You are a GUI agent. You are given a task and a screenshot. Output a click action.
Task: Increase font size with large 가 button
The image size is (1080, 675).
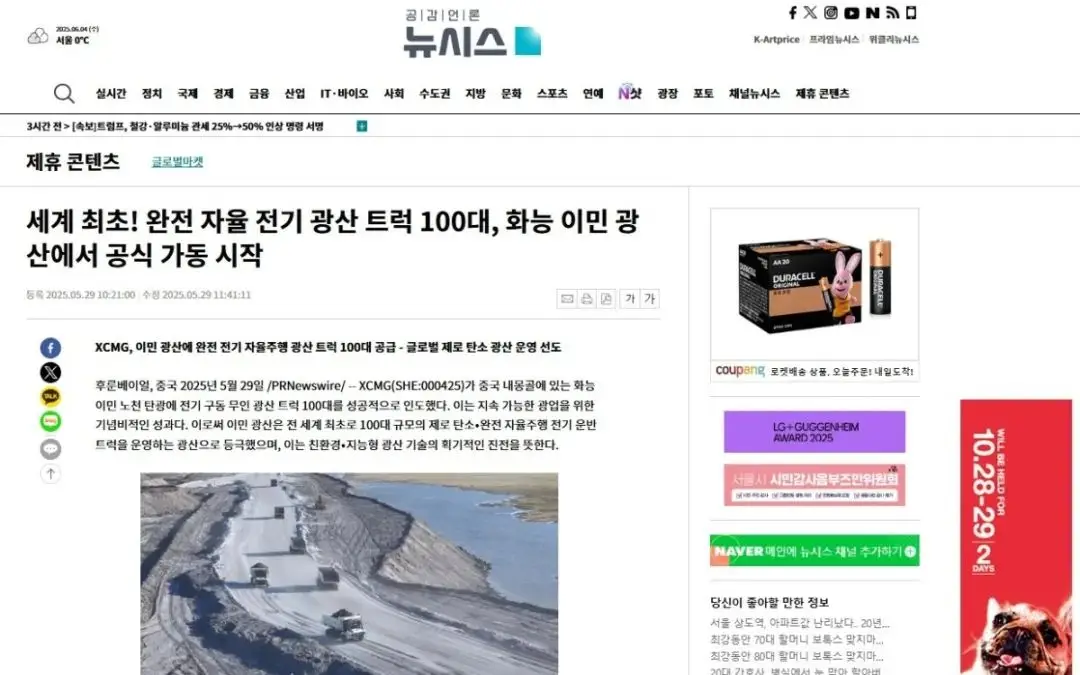[650, 298]
